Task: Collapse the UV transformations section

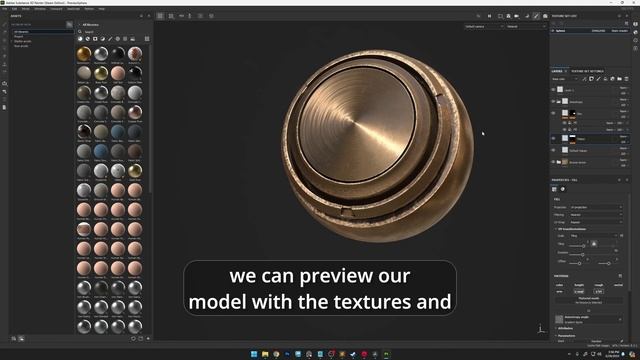Action: (556, 229)
